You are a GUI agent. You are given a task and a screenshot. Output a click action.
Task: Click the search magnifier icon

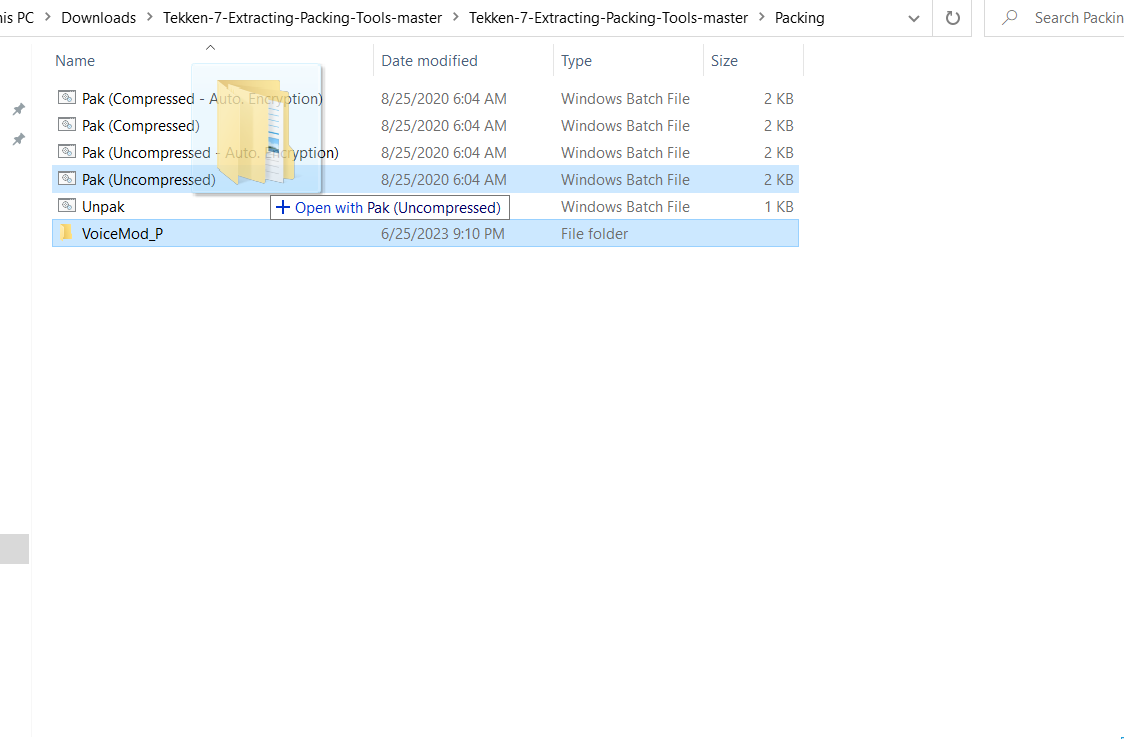pyautogui.click(x=1009, y=17)
